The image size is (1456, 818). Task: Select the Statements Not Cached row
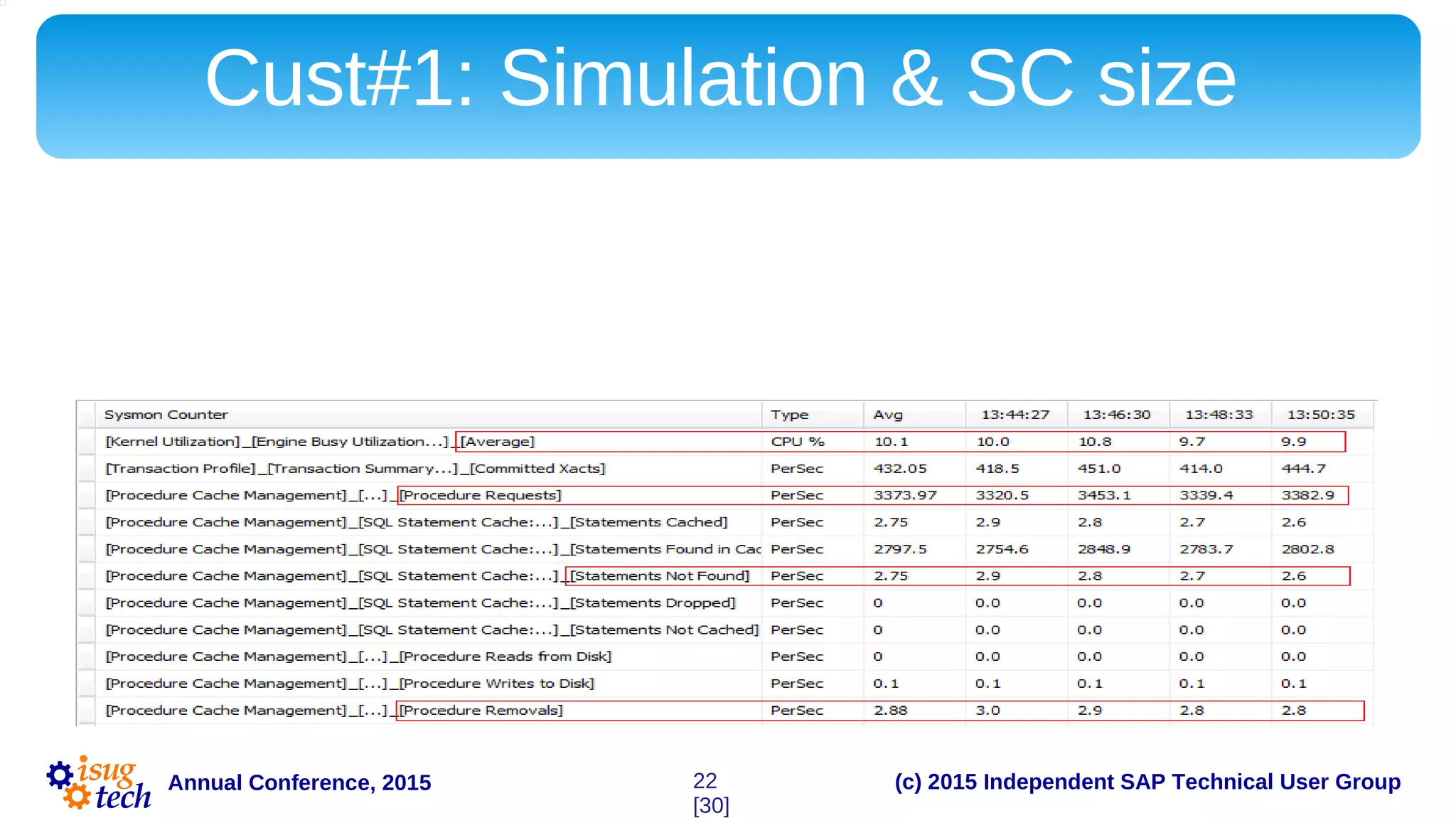[x=725, y=630]
